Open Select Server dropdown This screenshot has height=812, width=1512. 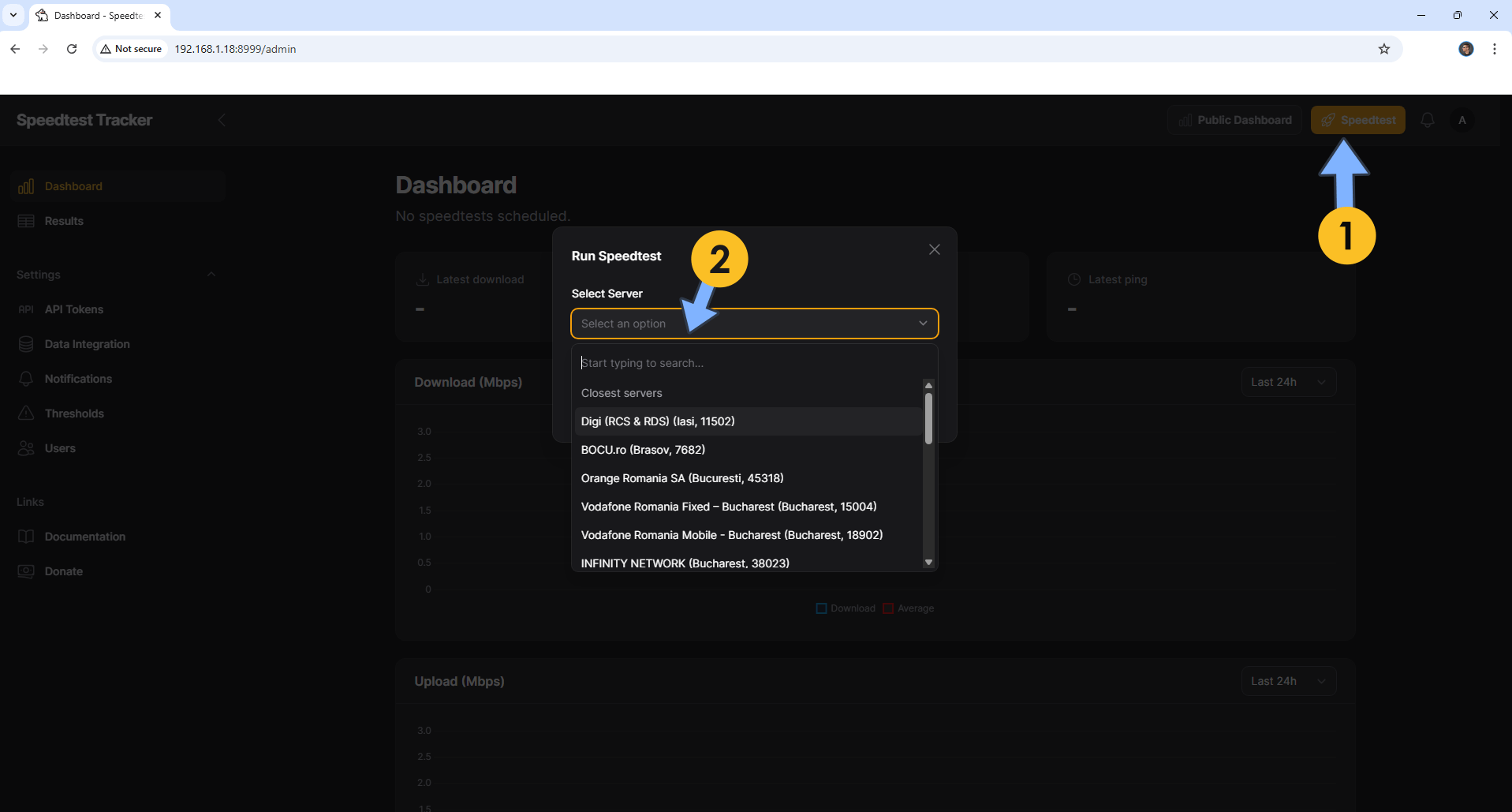pos(754,324)
